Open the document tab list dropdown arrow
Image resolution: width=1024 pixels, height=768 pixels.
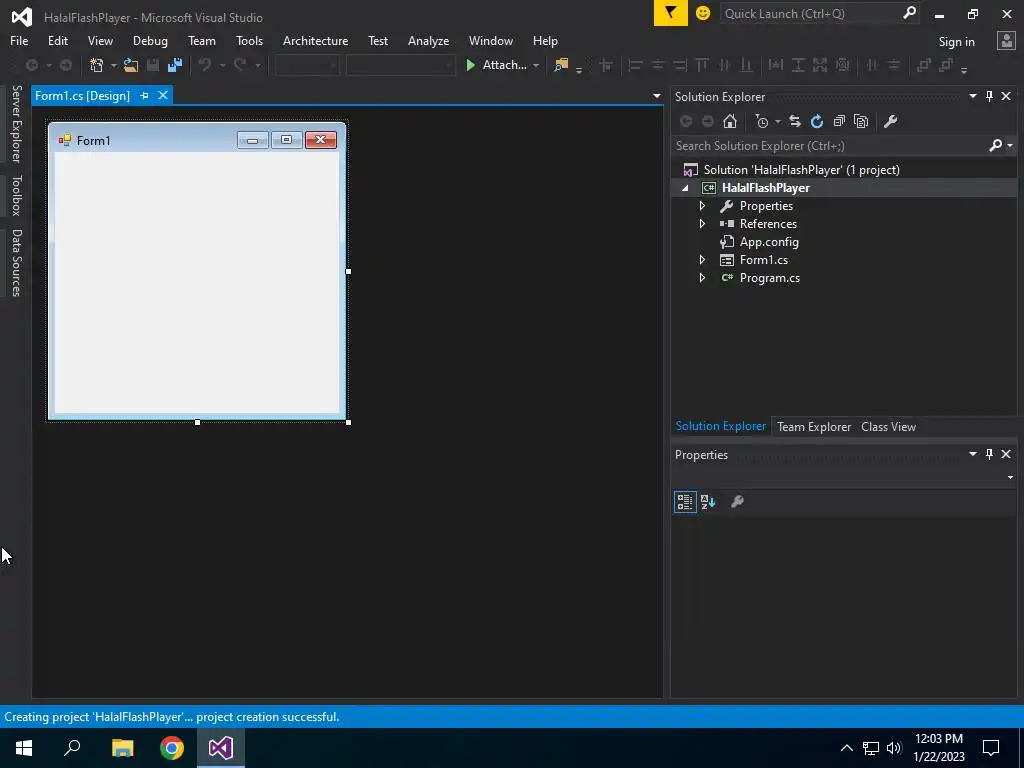(x=656, y=96)
